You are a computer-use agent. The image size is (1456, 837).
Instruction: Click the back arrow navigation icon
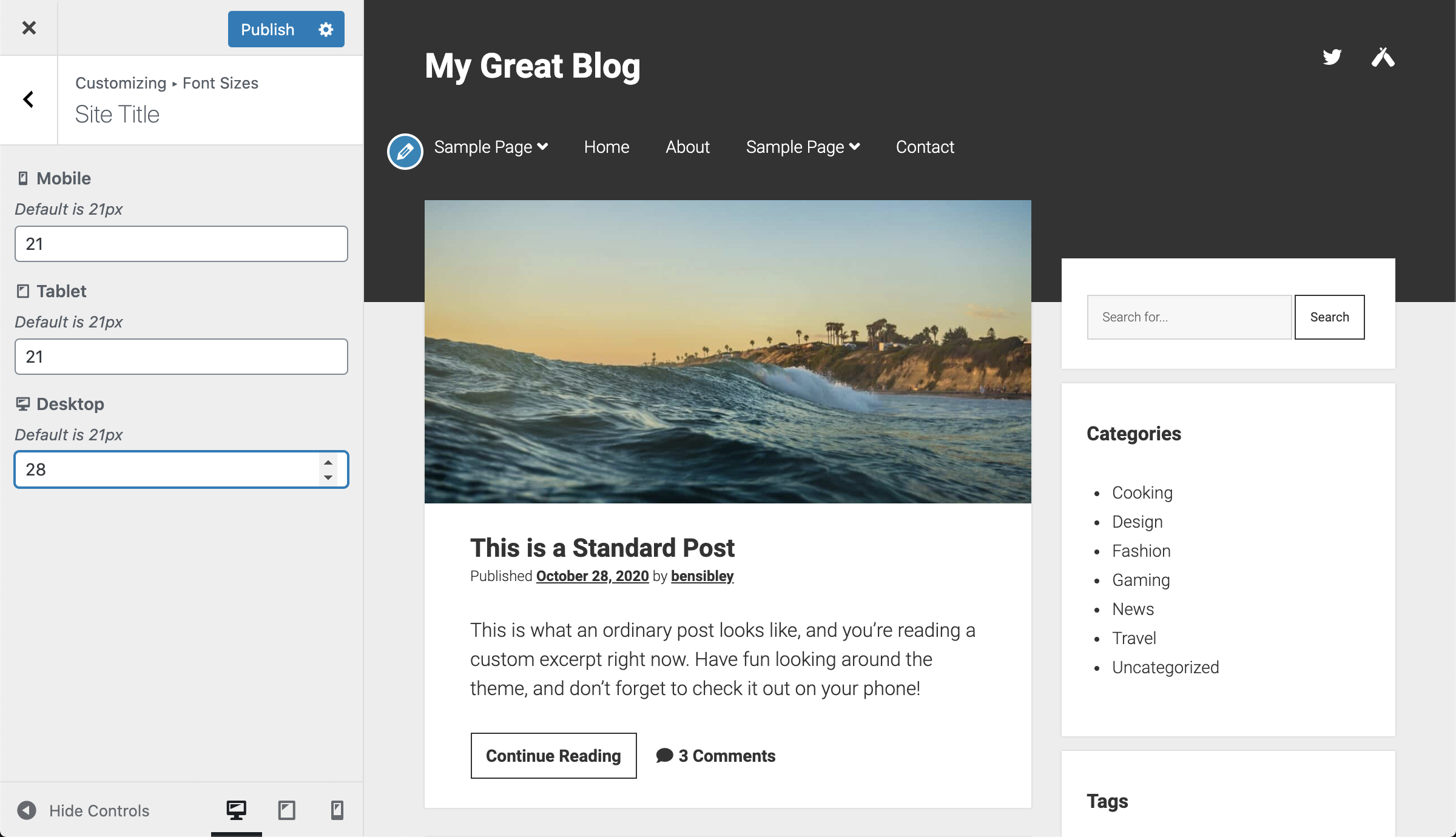click(x=27, y=98)
